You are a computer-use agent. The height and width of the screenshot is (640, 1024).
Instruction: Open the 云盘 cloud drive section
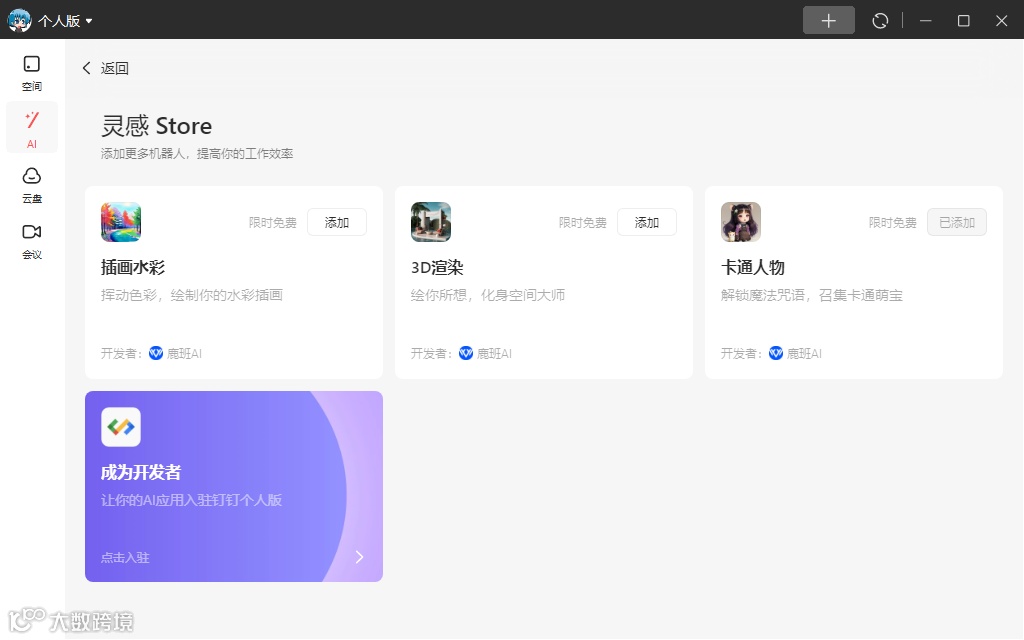(x=31, y=185)
